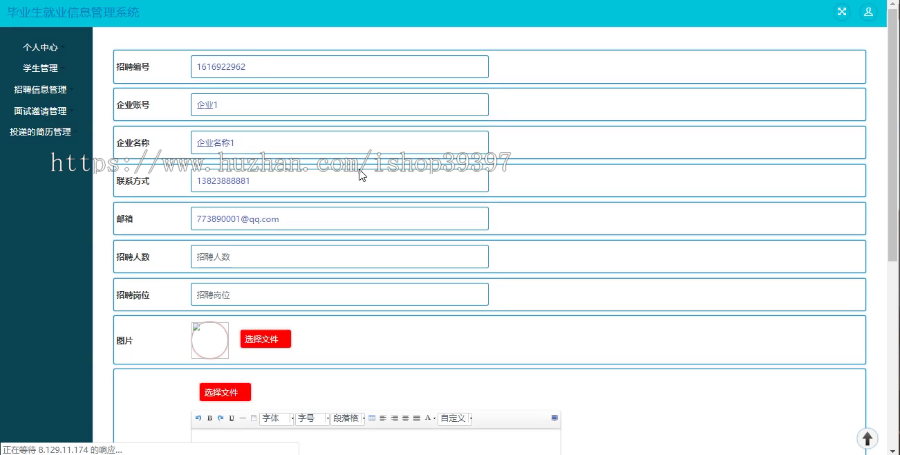Click 选择文件 button next to image preview

[265, 339]
